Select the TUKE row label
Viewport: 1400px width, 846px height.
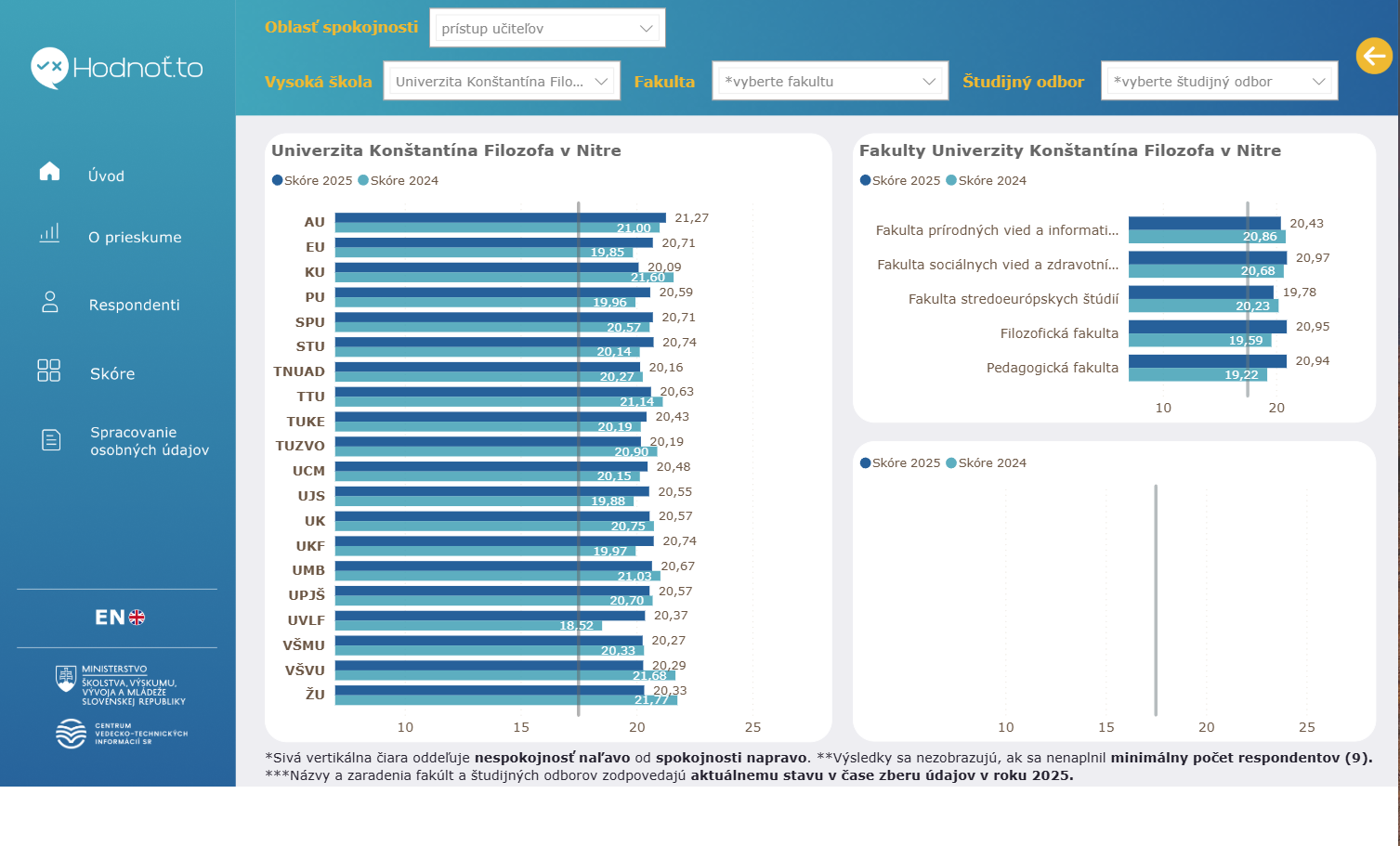coord(306,422)
